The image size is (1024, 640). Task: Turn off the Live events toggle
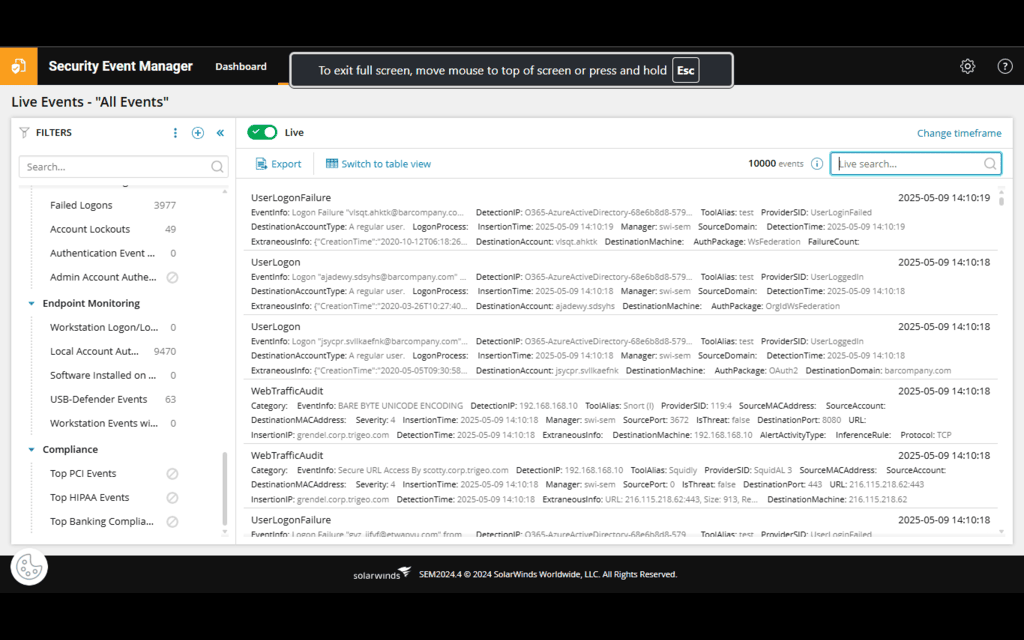click(x=261, y=131)
